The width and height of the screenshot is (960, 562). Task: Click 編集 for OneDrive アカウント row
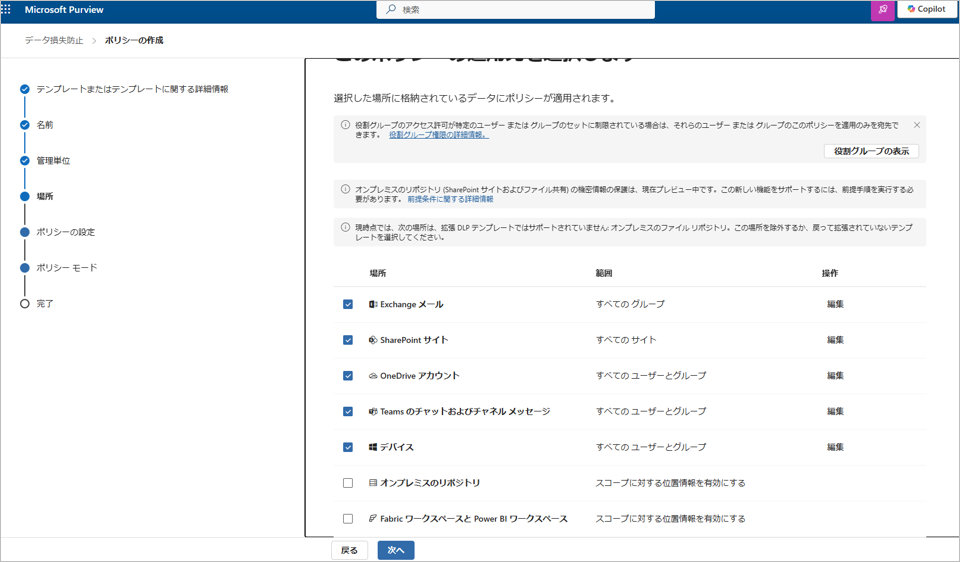[x=835, y=376]
